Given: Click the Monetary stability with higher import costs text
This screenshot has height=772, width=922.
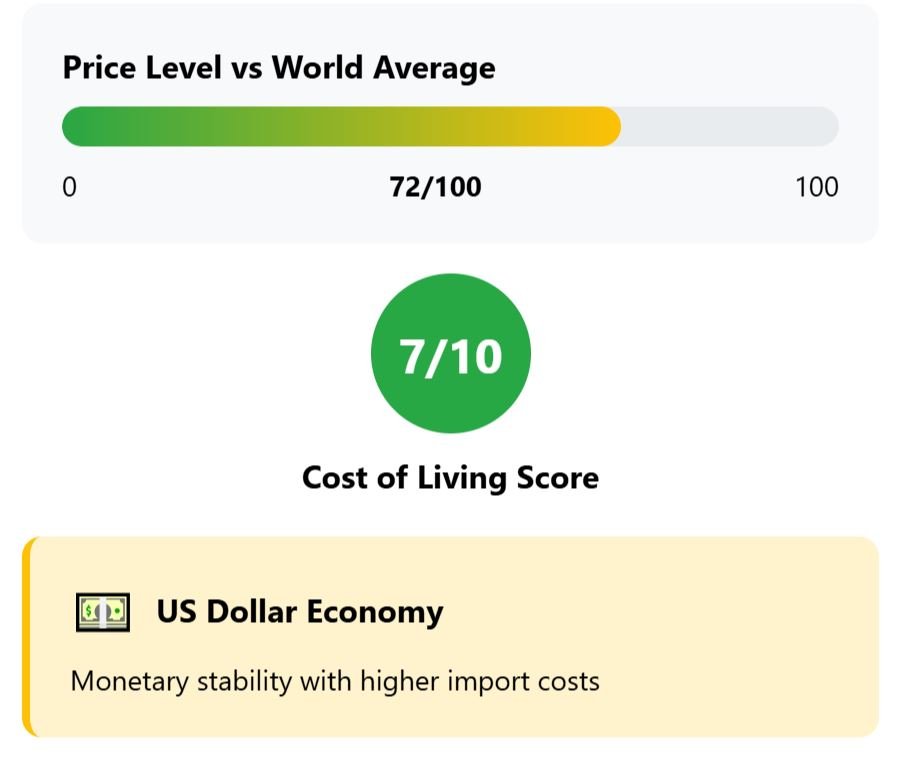Looking at the screenshot, I should point(335,682).
